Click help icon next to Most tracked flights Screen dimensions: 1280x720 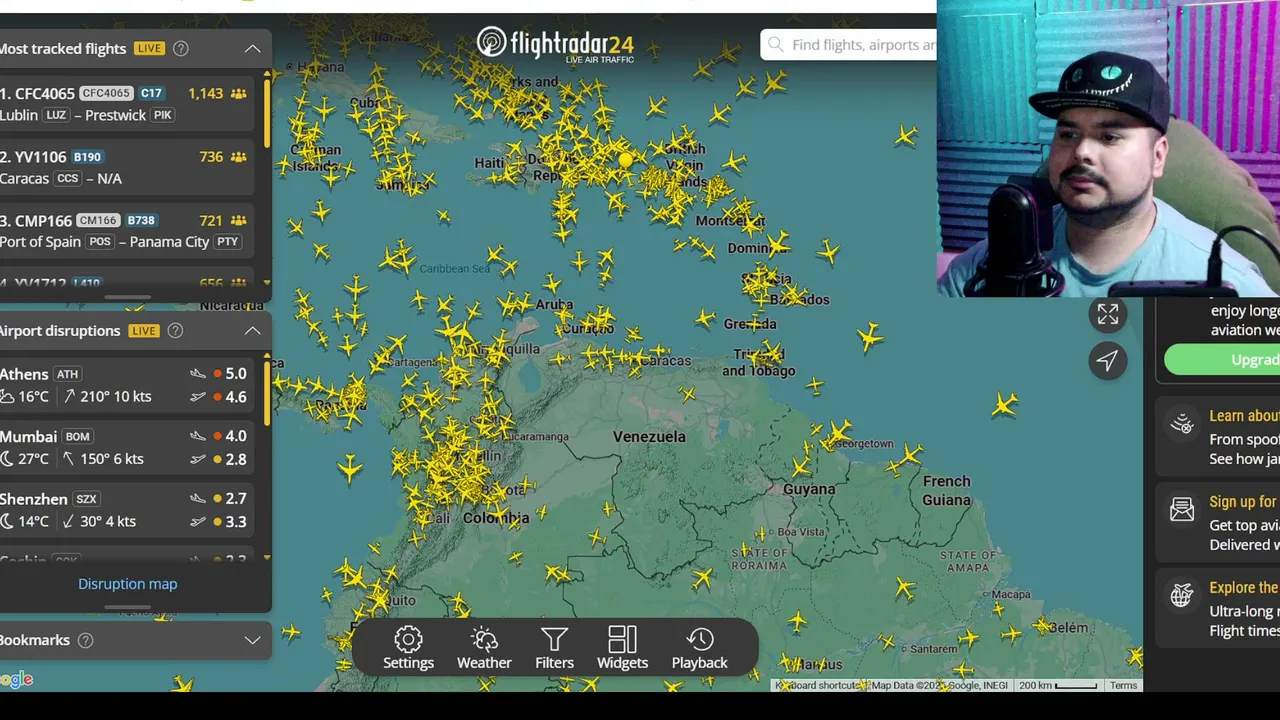[181, 48]
